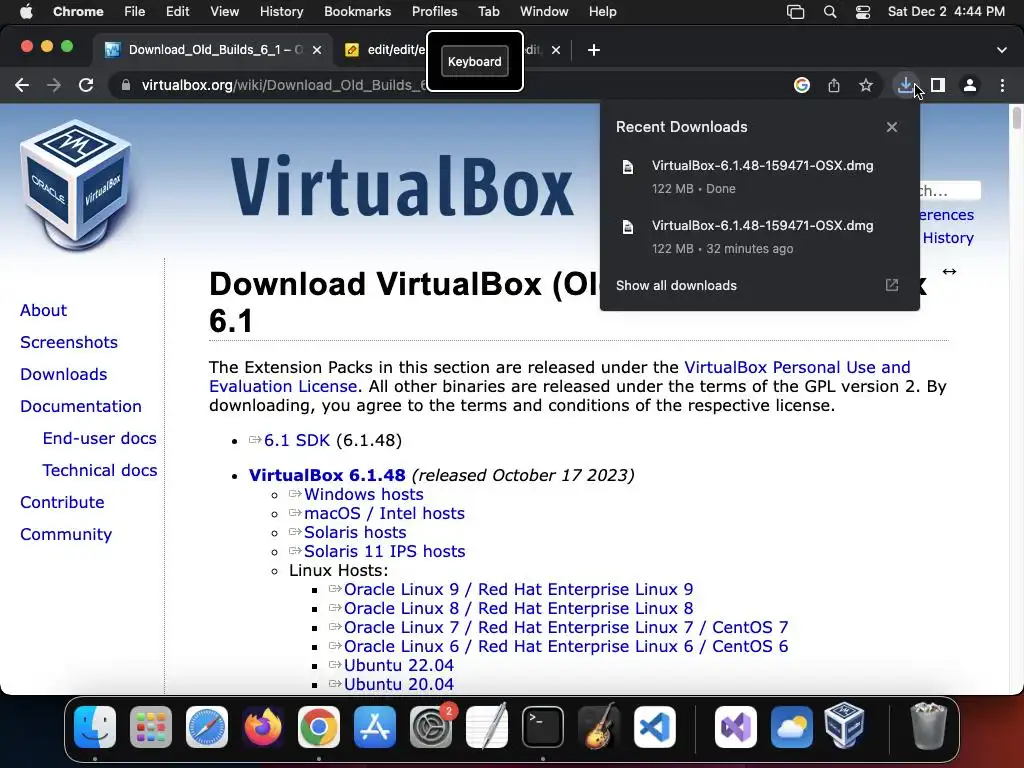Open the History menu

281,12
